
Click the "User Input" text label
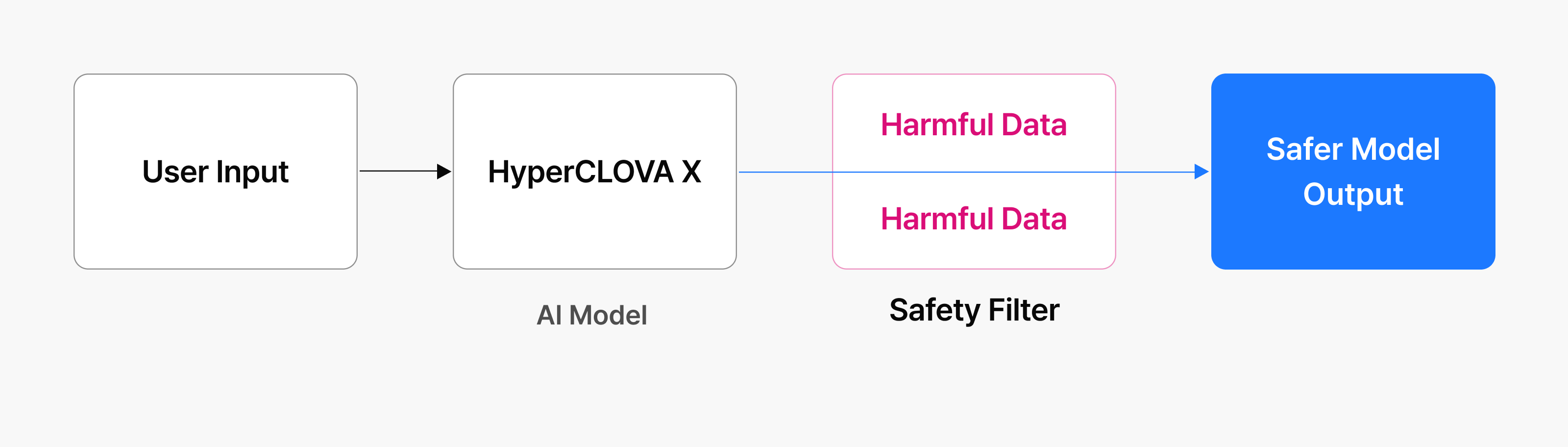[216, 172]
